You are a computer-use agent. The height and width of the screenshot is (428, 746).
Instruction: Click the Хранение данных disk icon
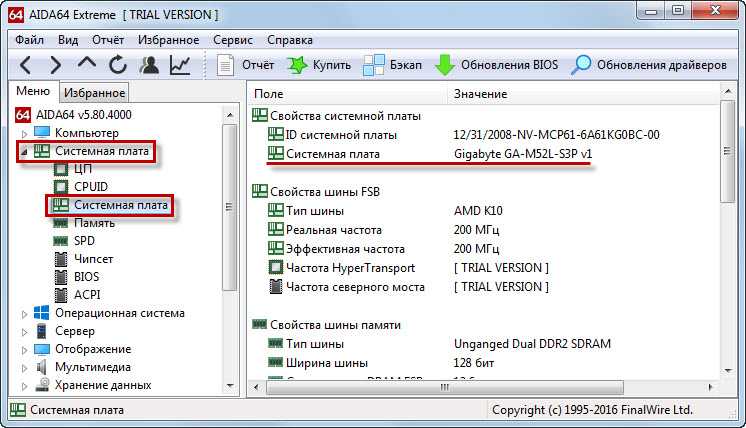[43, 385]
